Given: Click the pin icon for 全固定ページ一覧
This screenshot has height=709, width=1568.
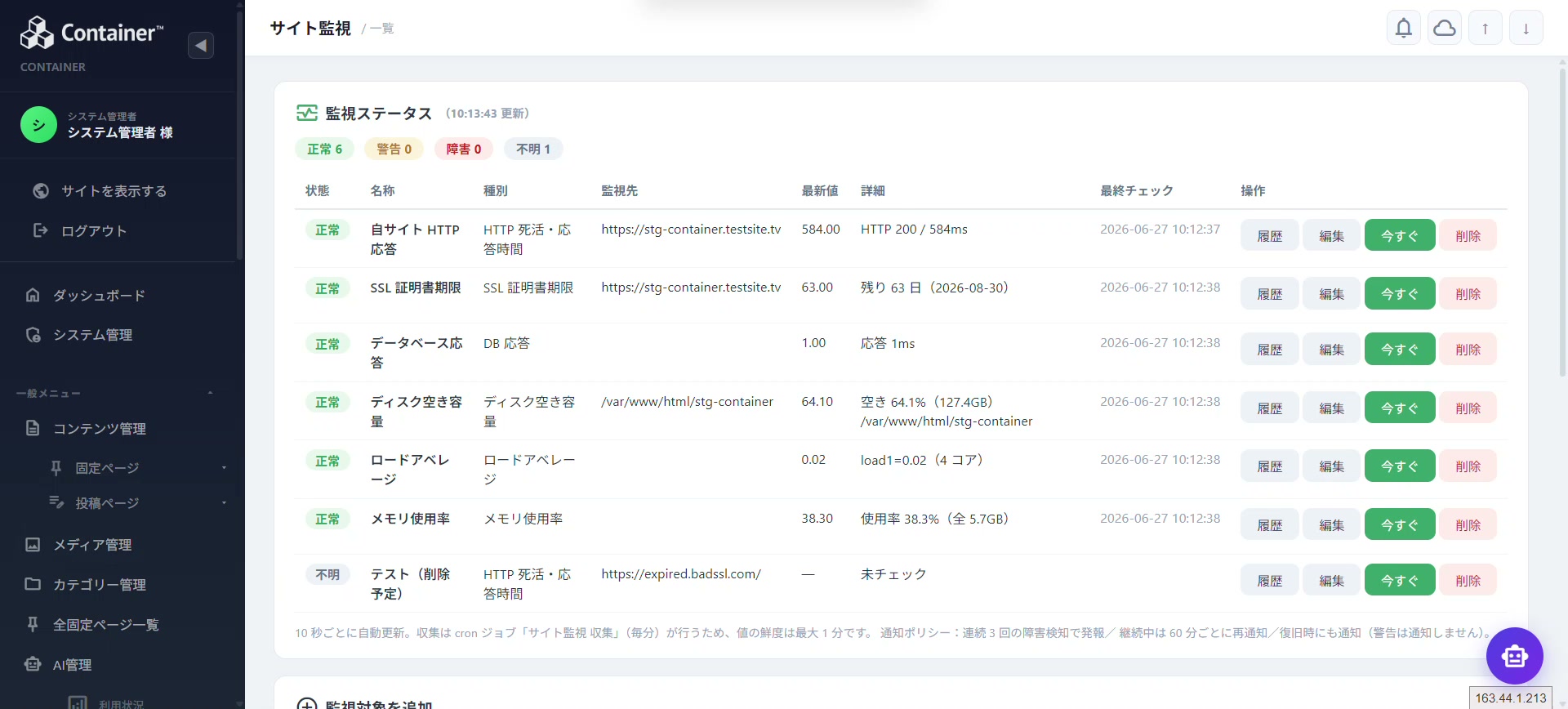Looking at the screenshot, I should point(33,624).
